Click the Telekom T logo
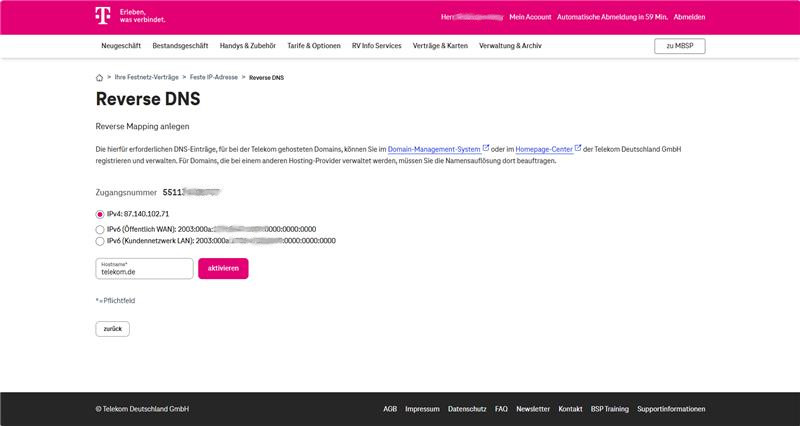800x426 pixels. click(x=103, y=16)
